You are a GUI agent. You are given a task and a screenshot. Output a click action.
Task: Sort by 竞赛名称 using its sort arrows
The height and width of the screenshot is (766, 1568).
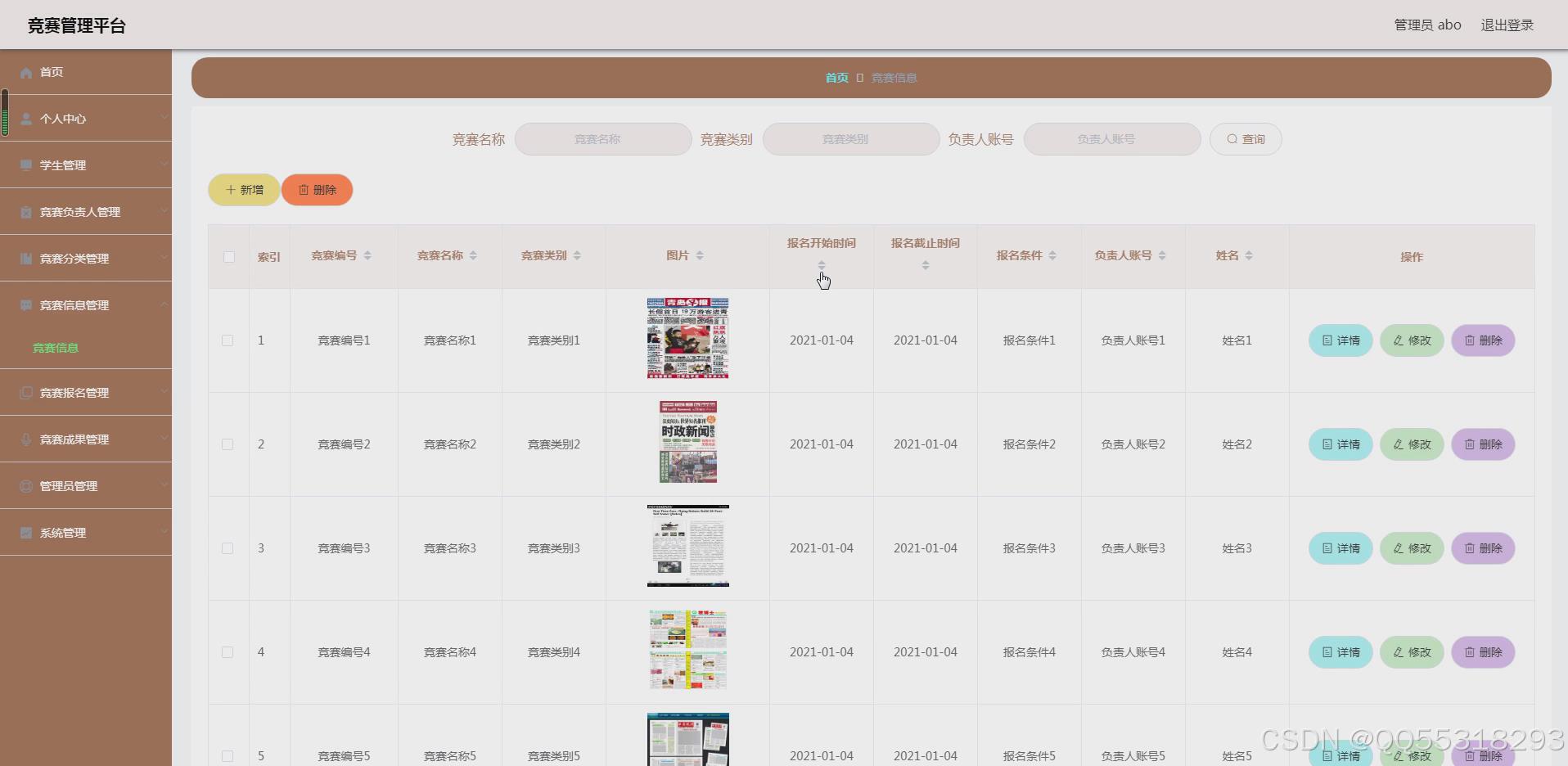pyautogui.click(x=473, y=256)
